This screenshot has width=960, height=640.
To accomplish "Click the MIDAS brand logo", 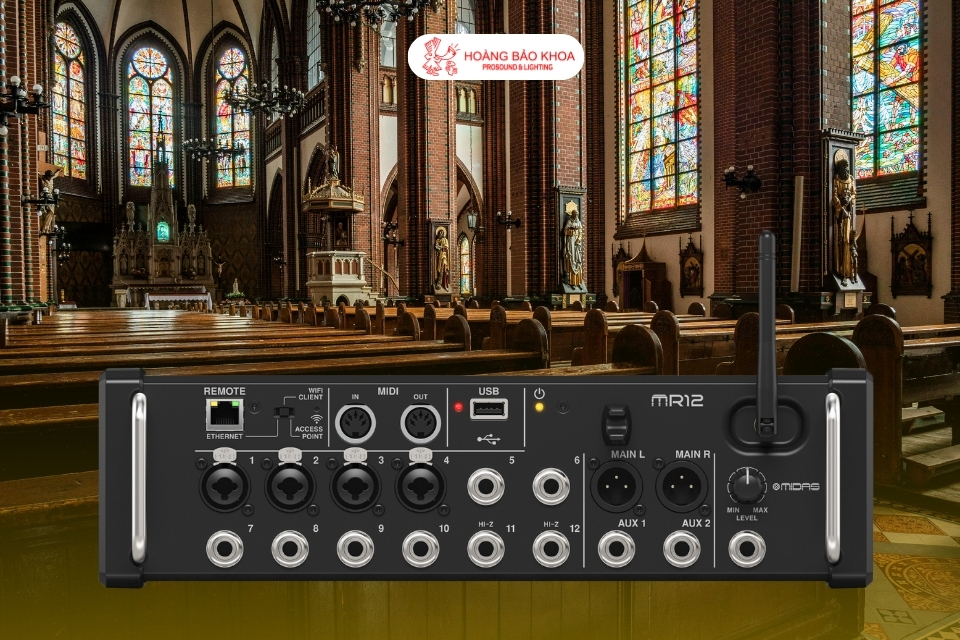I will (796, 487).
